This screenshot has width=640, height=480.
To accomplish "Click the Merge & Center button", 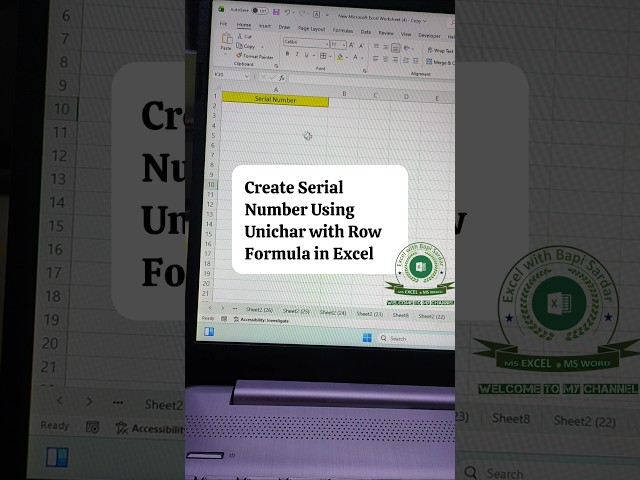I will point(440,62).
